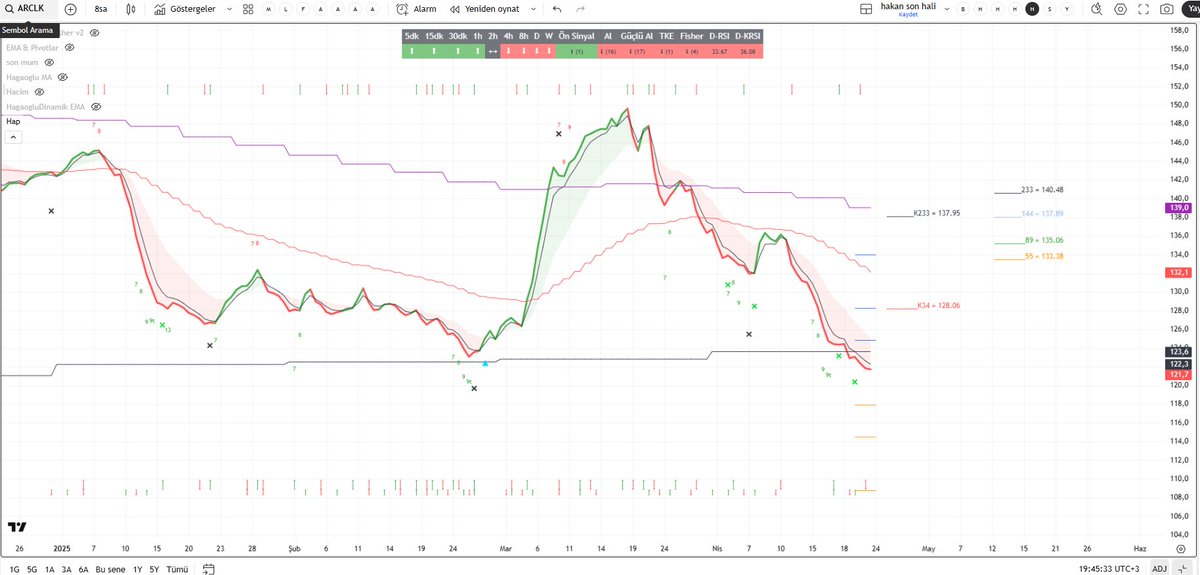Open the Göstergeler indicators dialog

click(185, 9)
